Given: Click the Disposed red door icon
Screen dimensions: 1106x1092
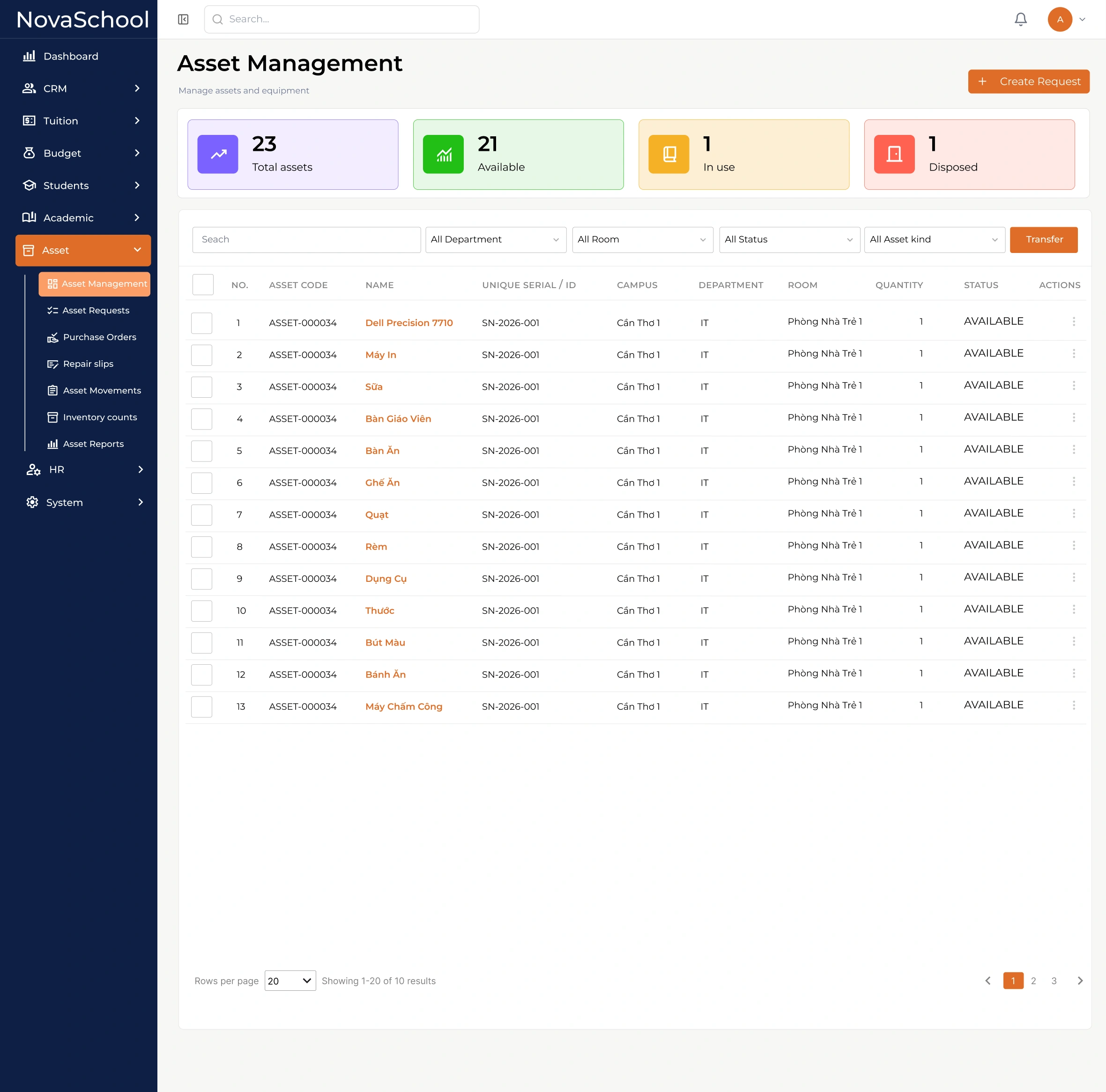Looking at the screenshot, I should tap(895, 154).
